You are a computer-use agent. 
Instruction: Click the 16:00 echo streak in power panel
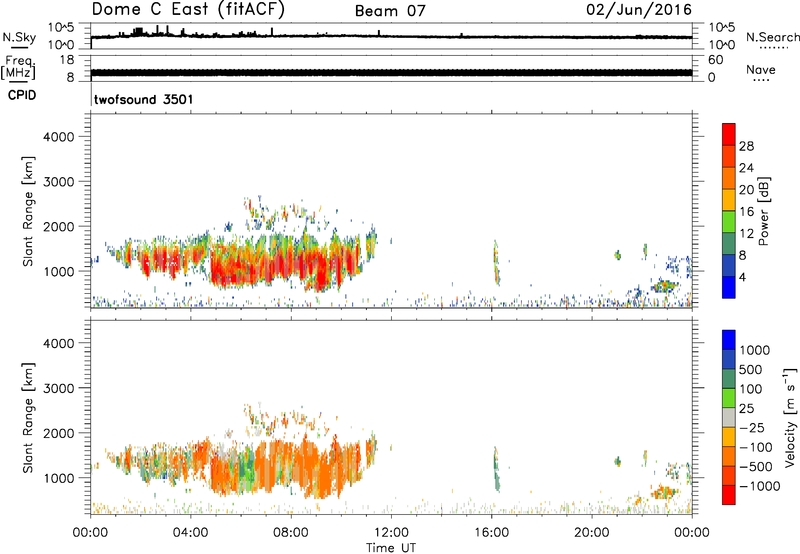[x=496, y=263]
